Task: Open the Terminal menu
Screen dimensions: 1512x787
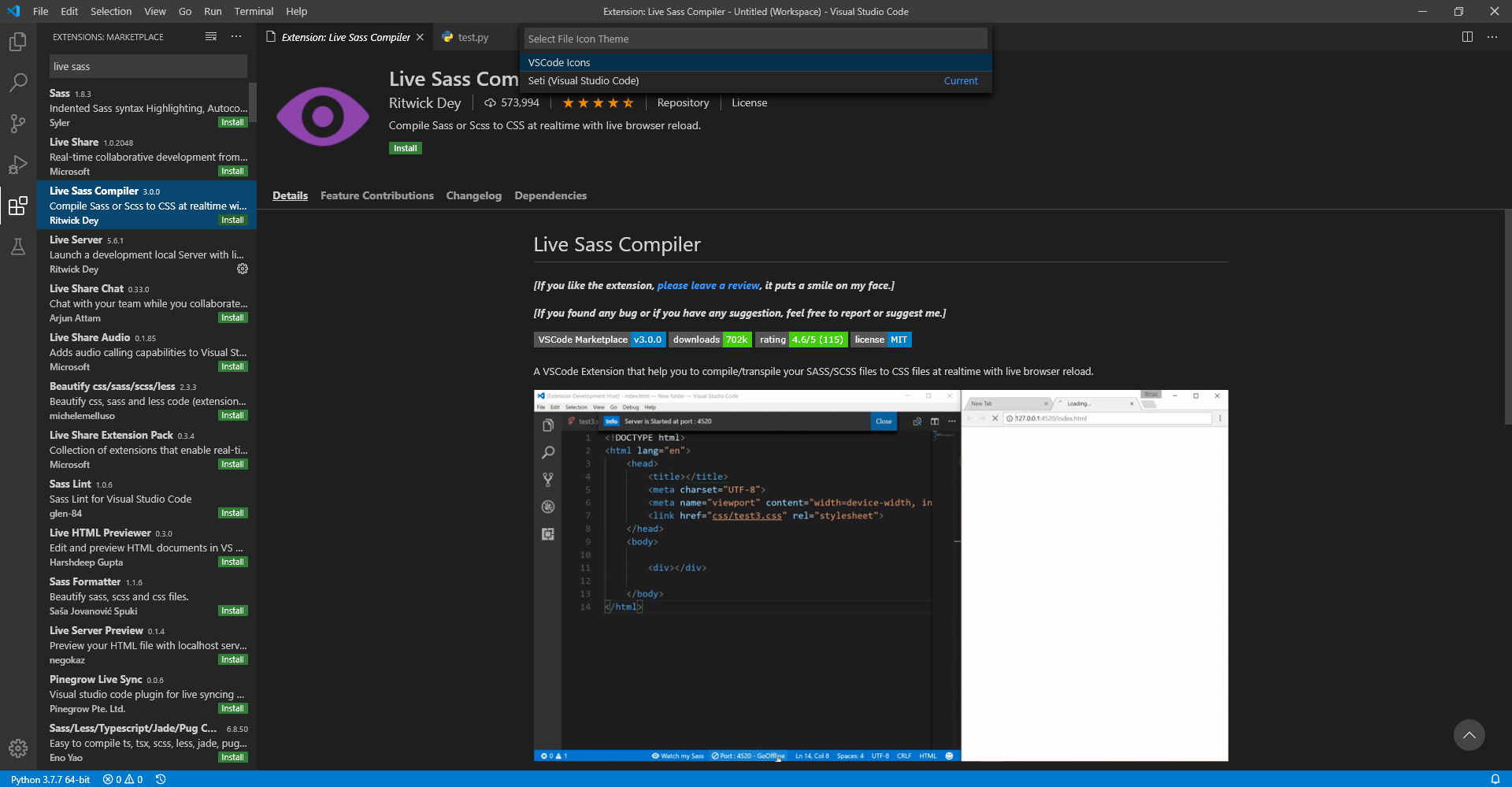Action: point(254,11)
